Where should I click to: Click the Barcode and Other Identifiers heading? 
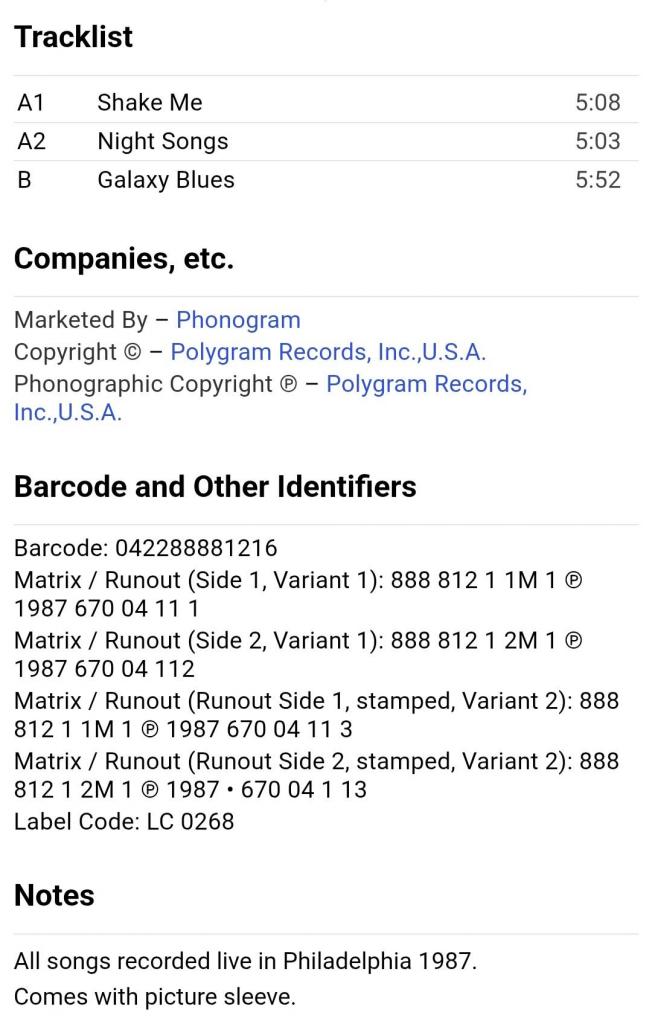[215, 486]
